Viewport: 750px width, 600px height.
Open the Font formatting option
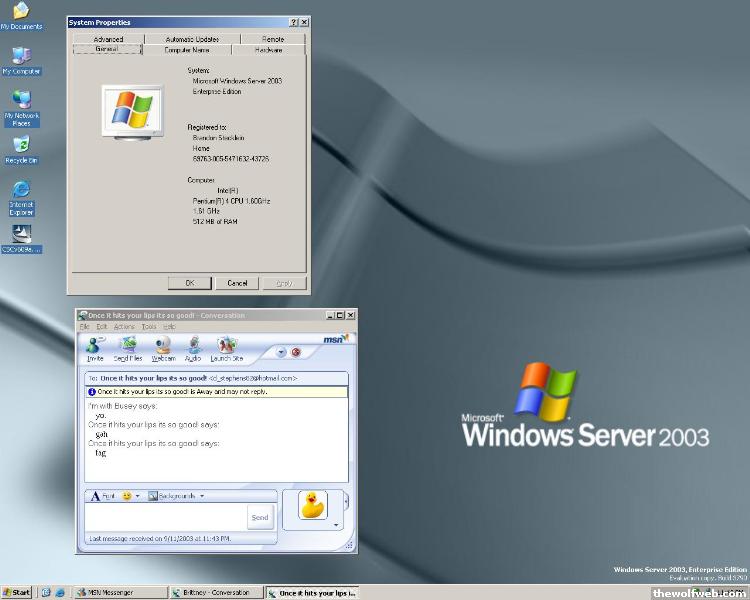point(102,495)
